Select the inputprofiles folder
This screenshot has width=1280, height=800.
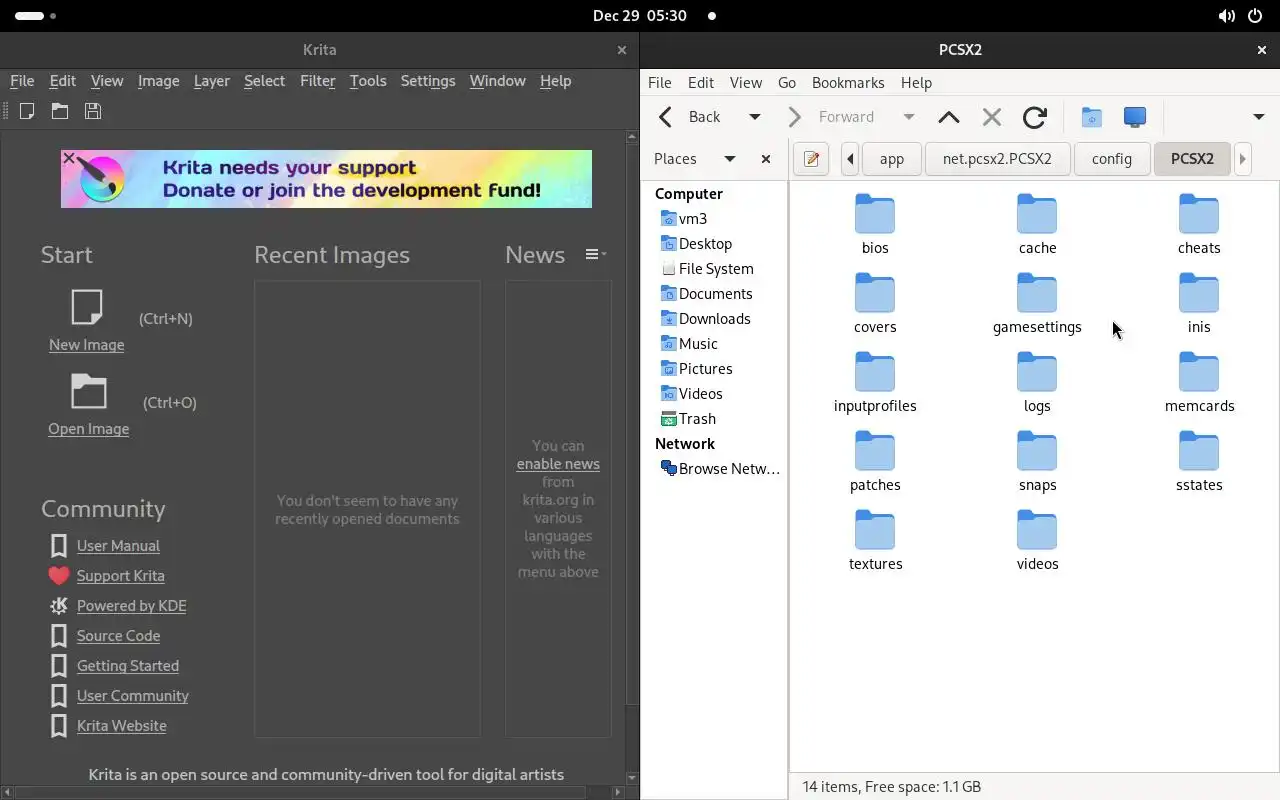[875, 383]
